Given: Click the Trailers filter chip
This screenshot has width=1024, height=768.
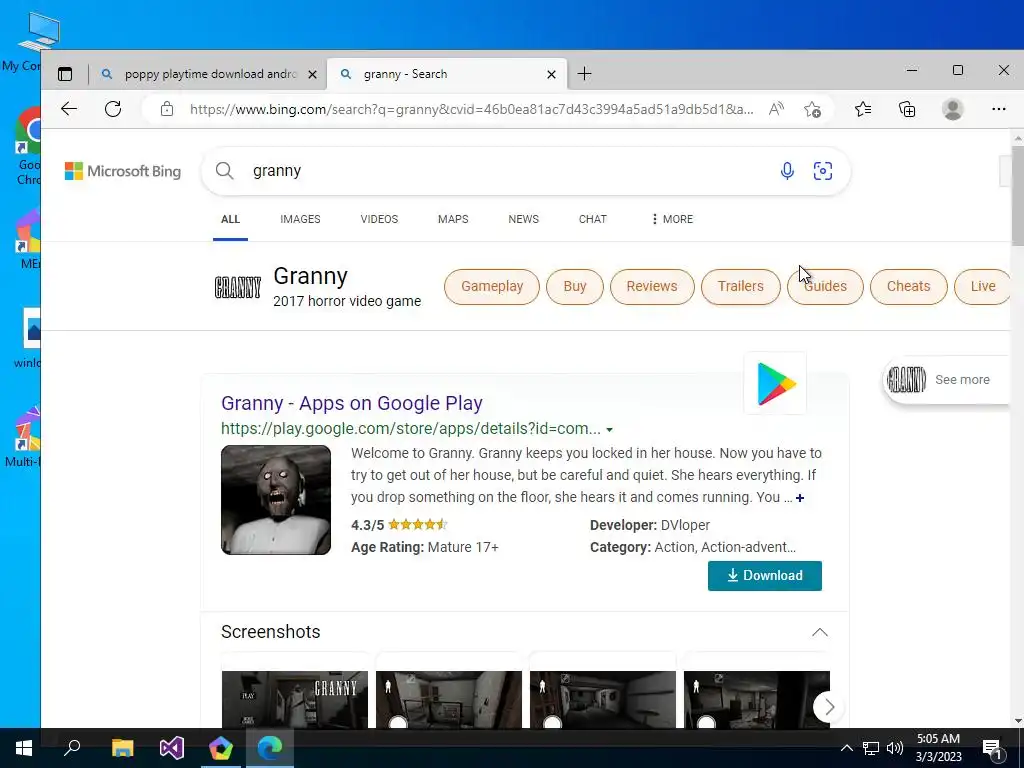Looking at the screenshot, I should (x=741, y=287).
